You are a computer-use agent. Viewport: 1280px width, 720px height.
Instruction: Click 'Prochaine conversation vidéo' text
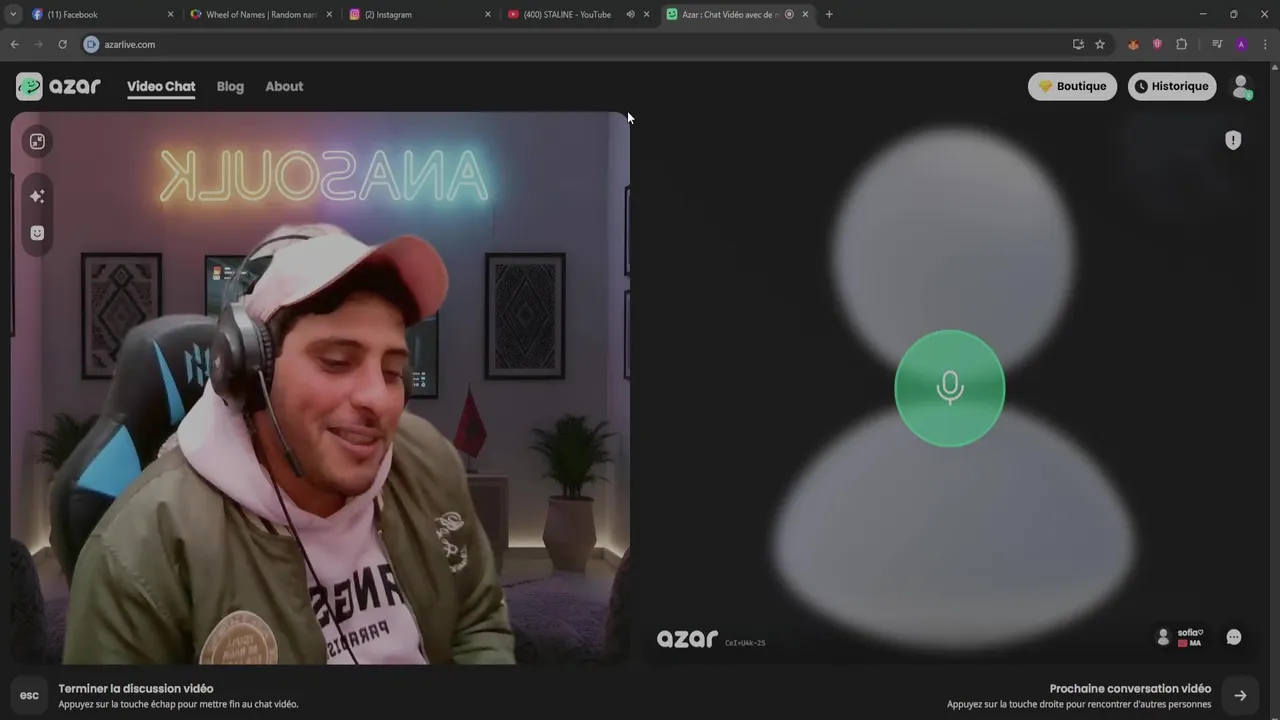pos(1130,688)
